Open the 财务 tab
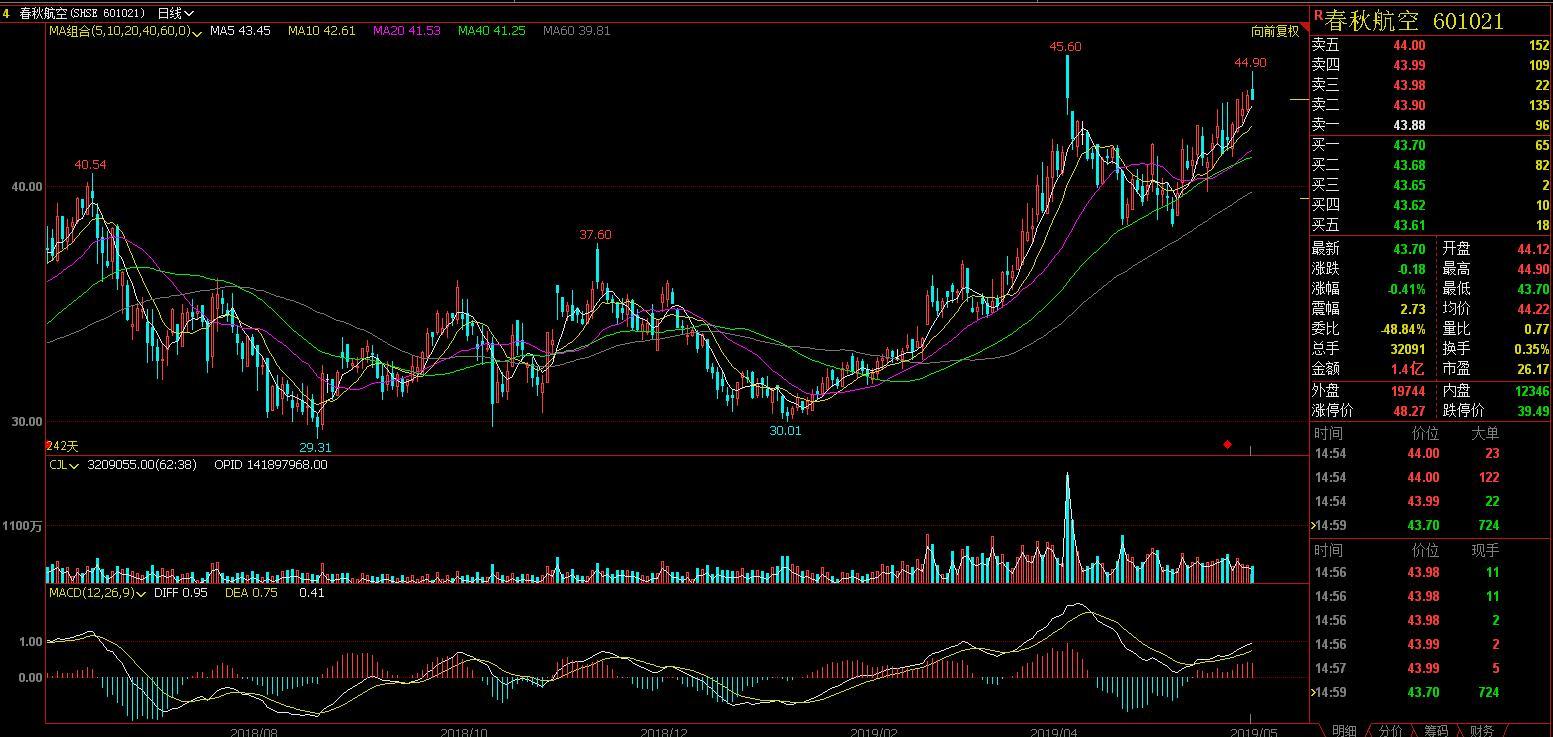This screenshot has height=737, width=1553. click(1482, 731)
